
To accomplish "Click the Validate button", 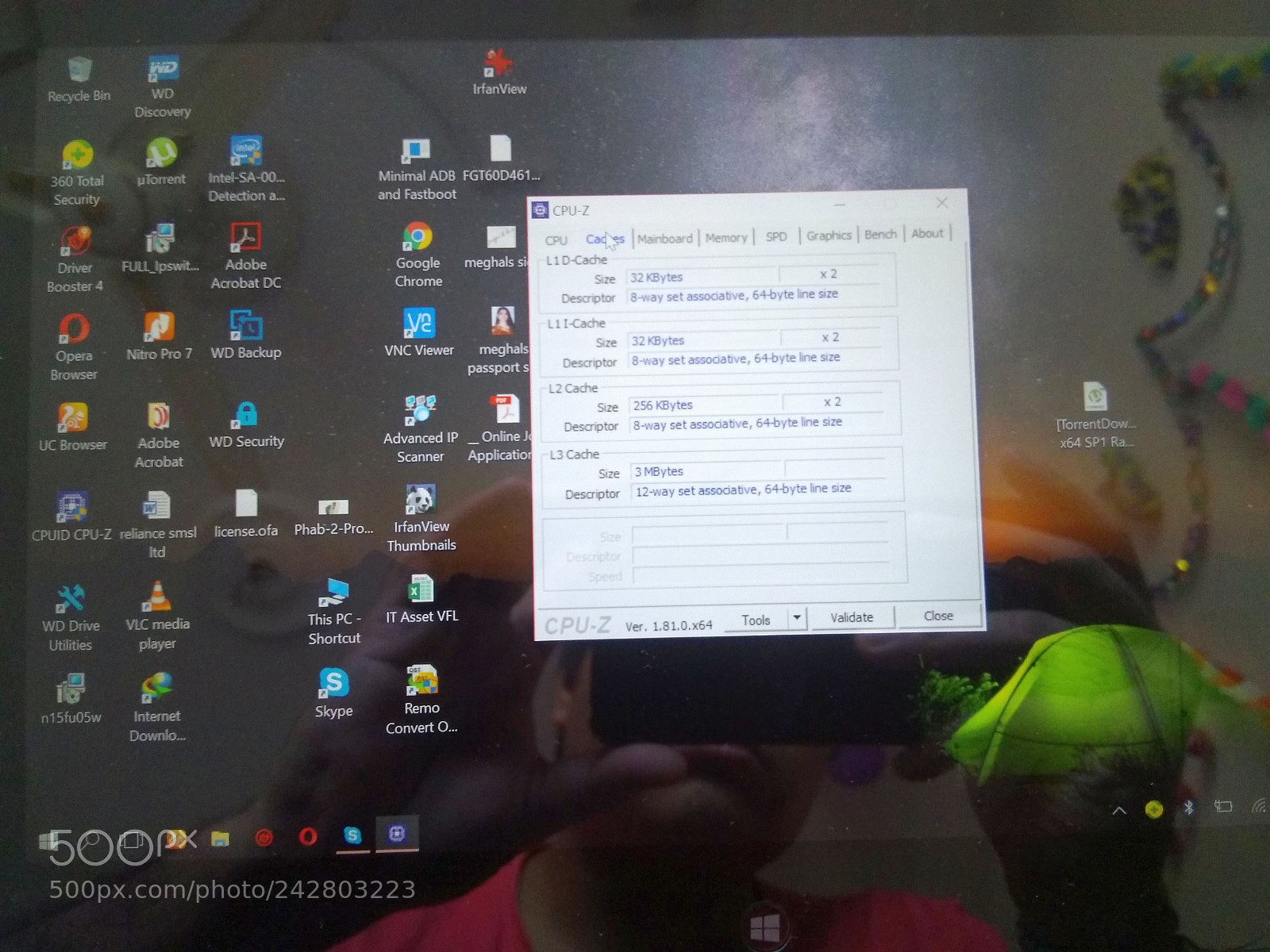I will point(852,617).
